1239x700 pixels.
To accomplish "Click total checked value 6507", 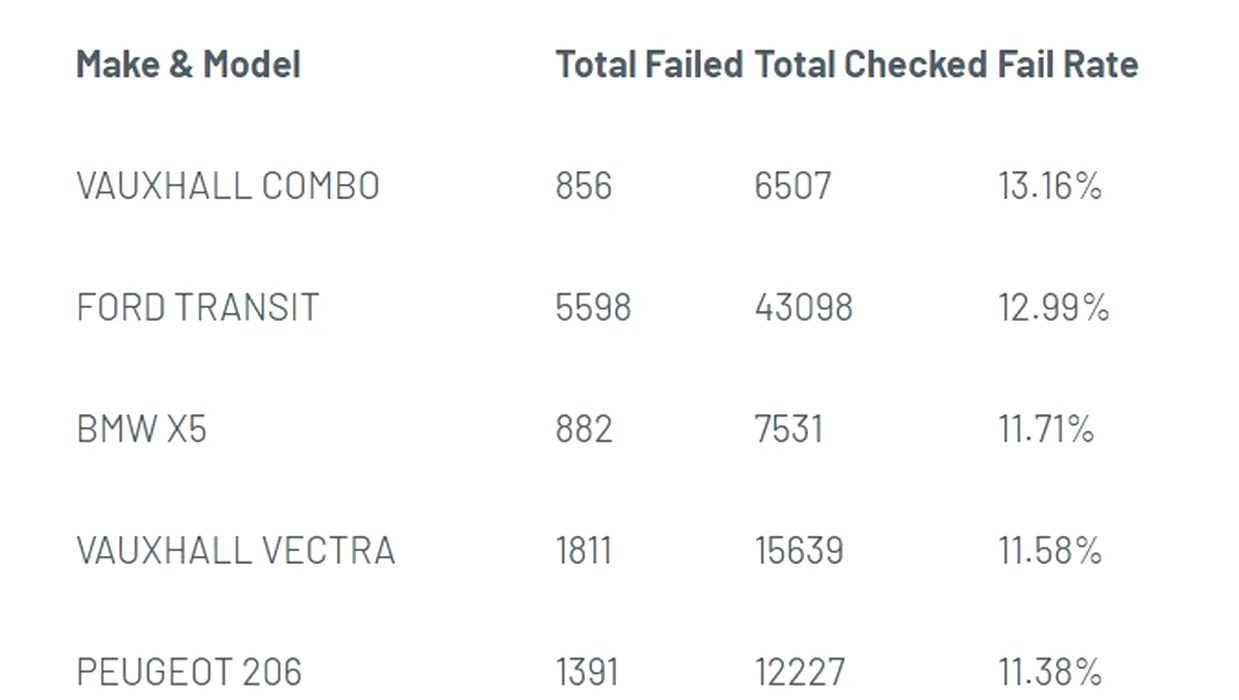I will pos(792,186).
